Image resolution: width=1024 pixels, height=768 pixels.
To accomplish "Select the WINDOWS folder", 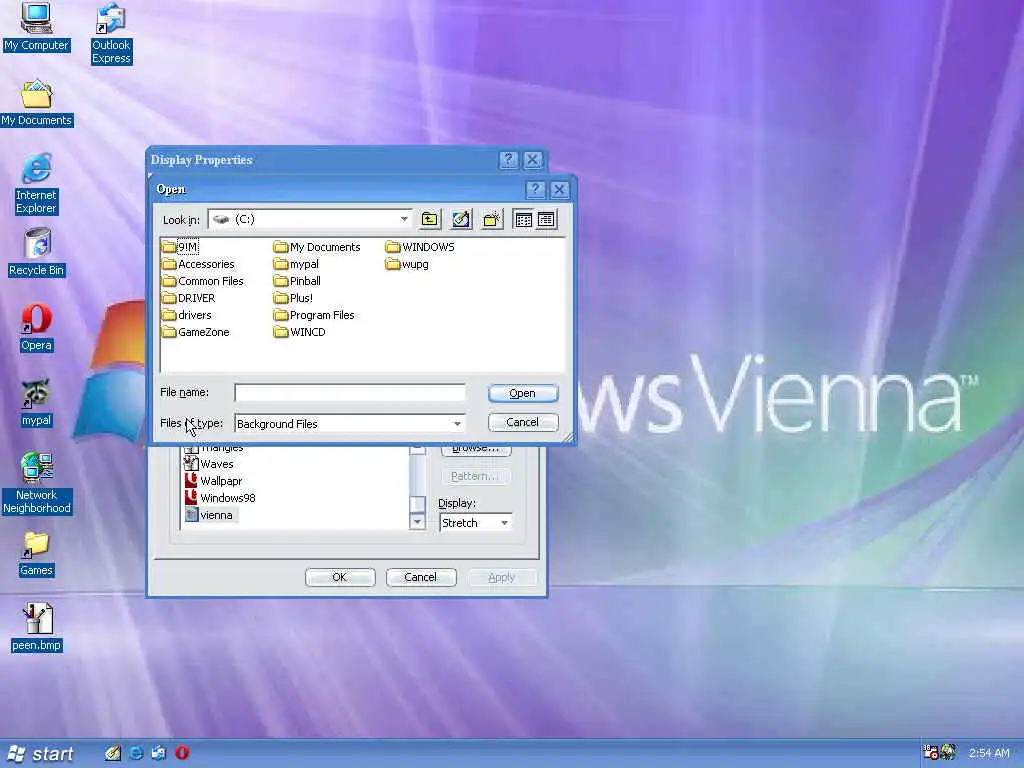I will coord(420,247).
